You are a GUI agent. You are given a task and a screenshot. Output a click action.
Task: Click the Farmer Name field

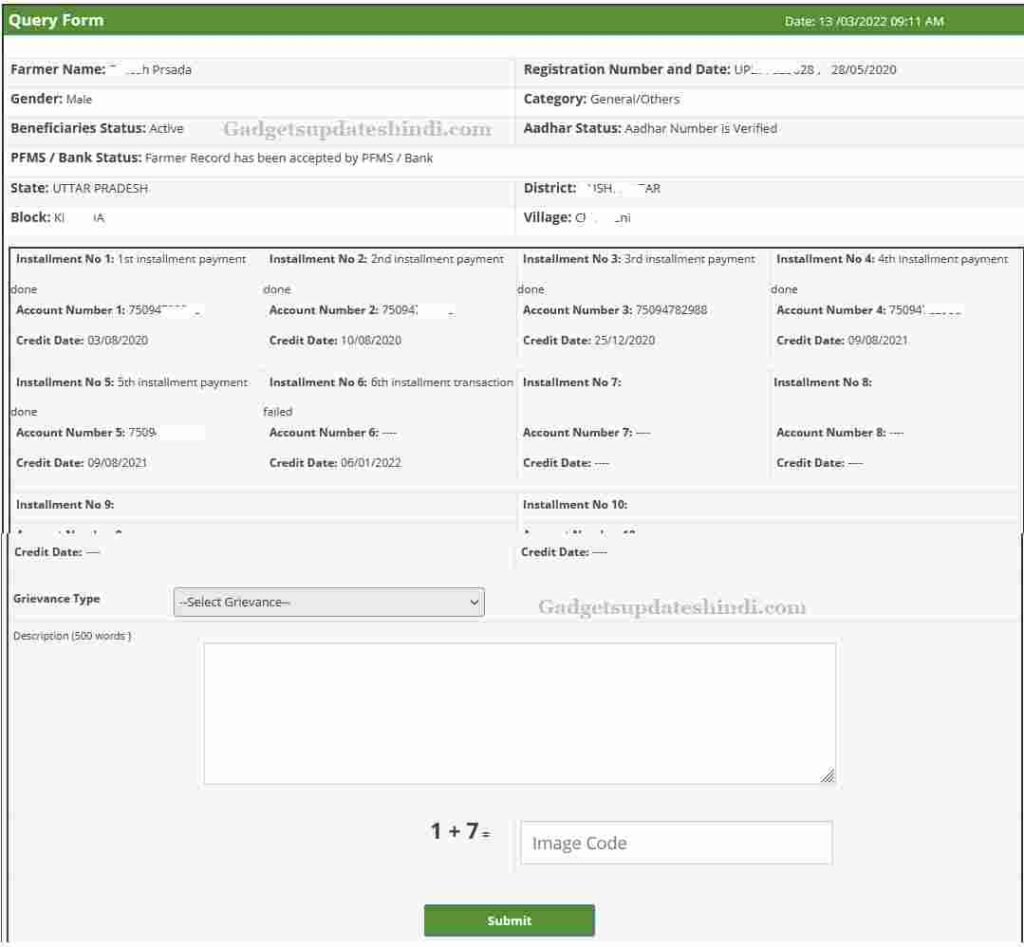point(101,70)
